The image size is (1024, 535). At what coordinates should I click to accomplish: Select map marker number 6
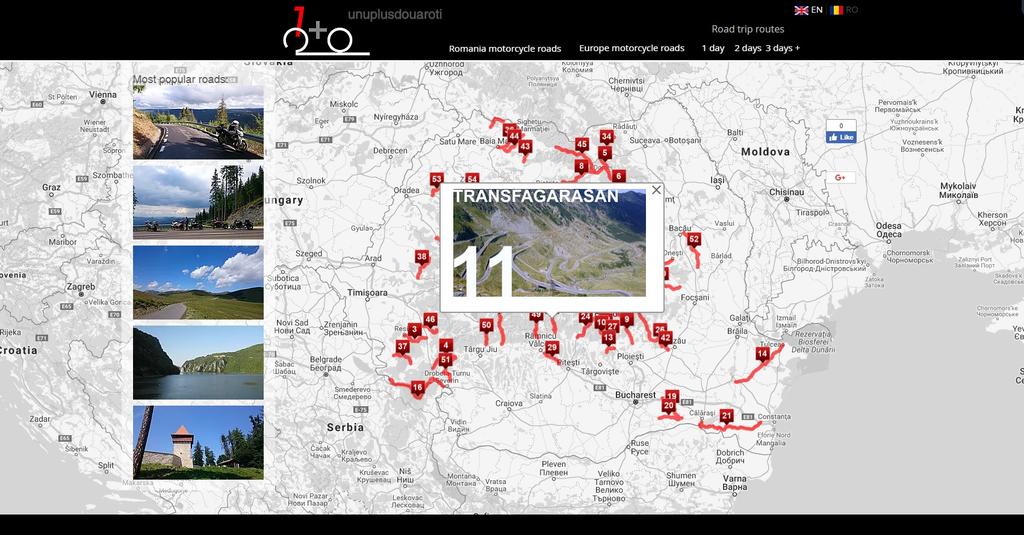[618, 176]
